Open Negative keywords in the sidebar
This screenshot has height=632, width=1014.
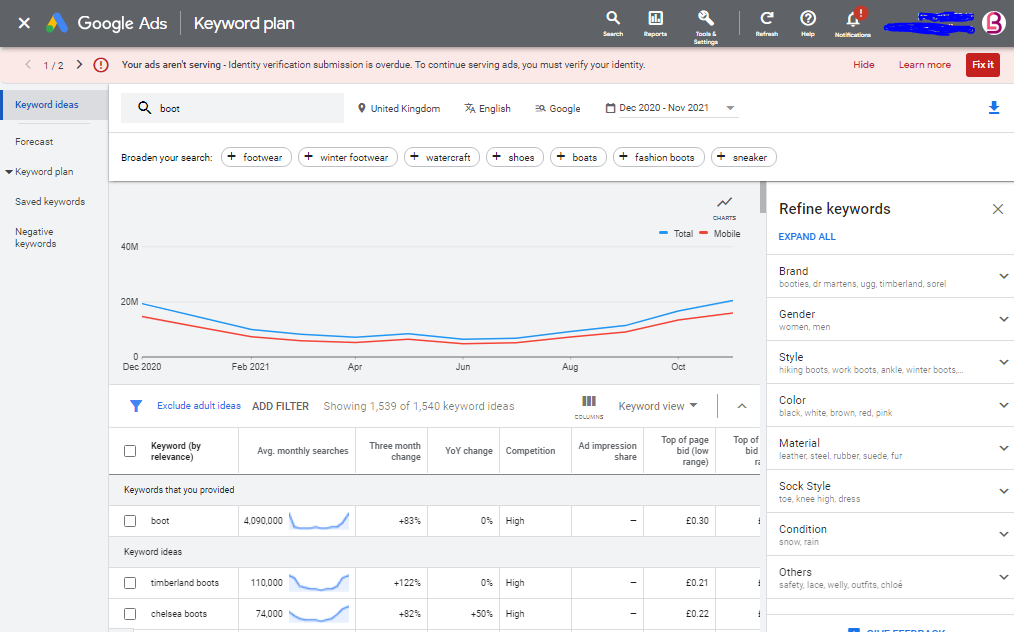pos(36,237)
